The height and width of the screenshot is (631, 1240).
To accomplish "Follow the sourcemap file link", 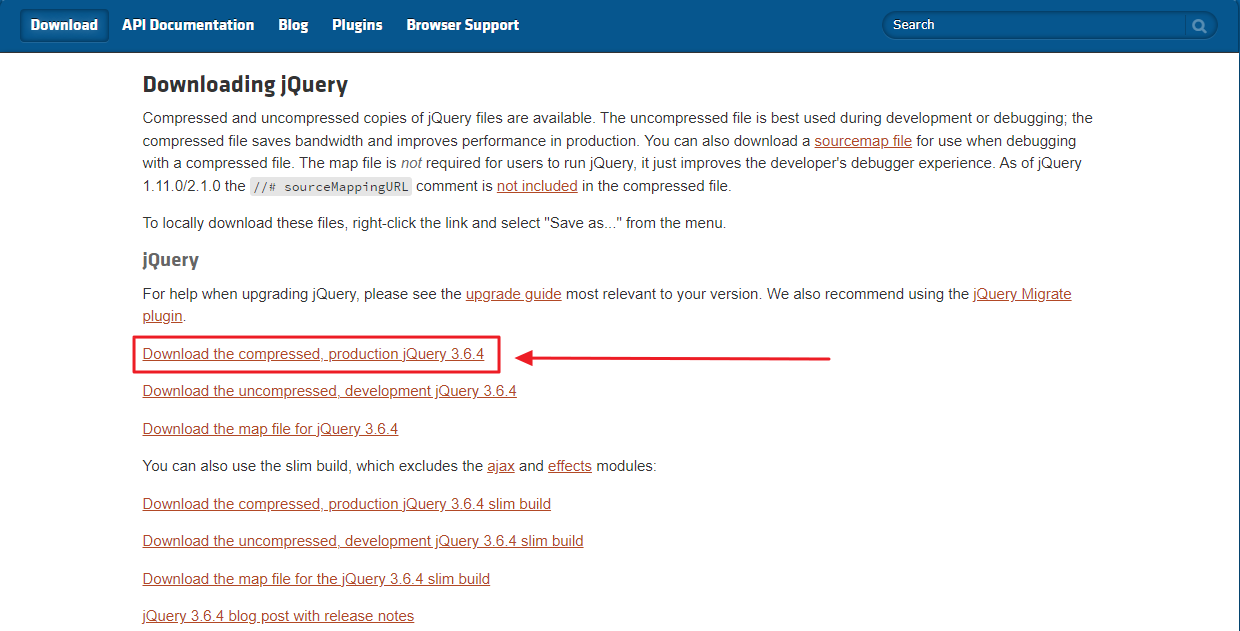I will pos(863,141).
